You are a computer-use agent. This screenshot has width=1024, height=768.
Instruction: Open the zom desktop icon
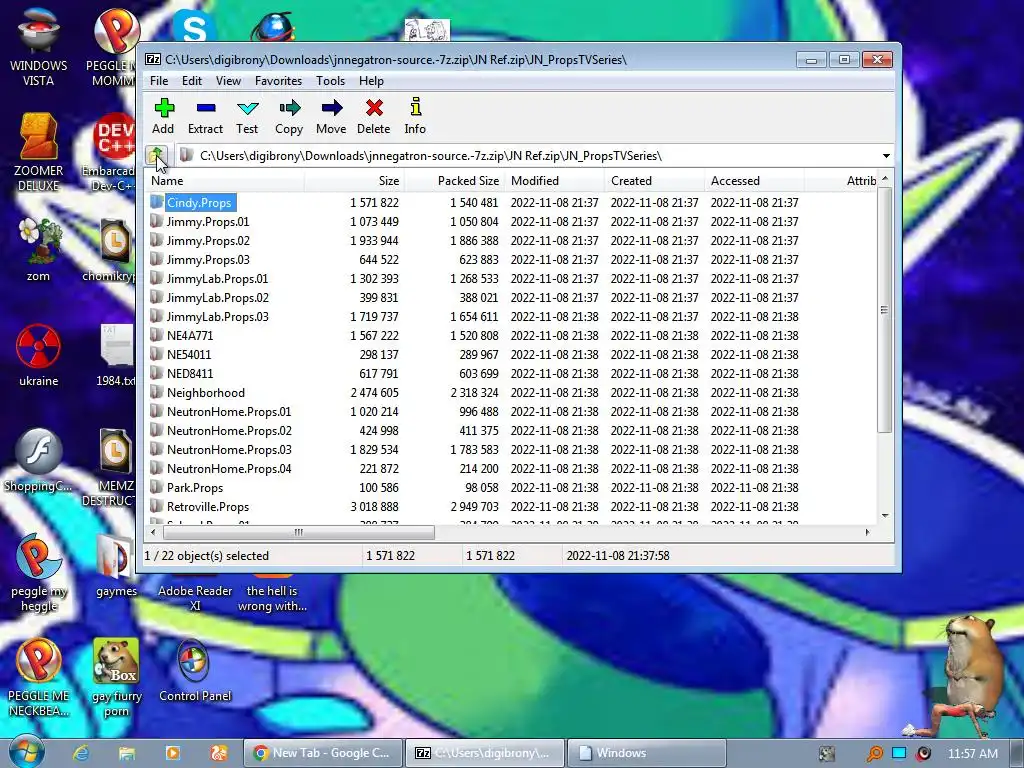(38, 250)
